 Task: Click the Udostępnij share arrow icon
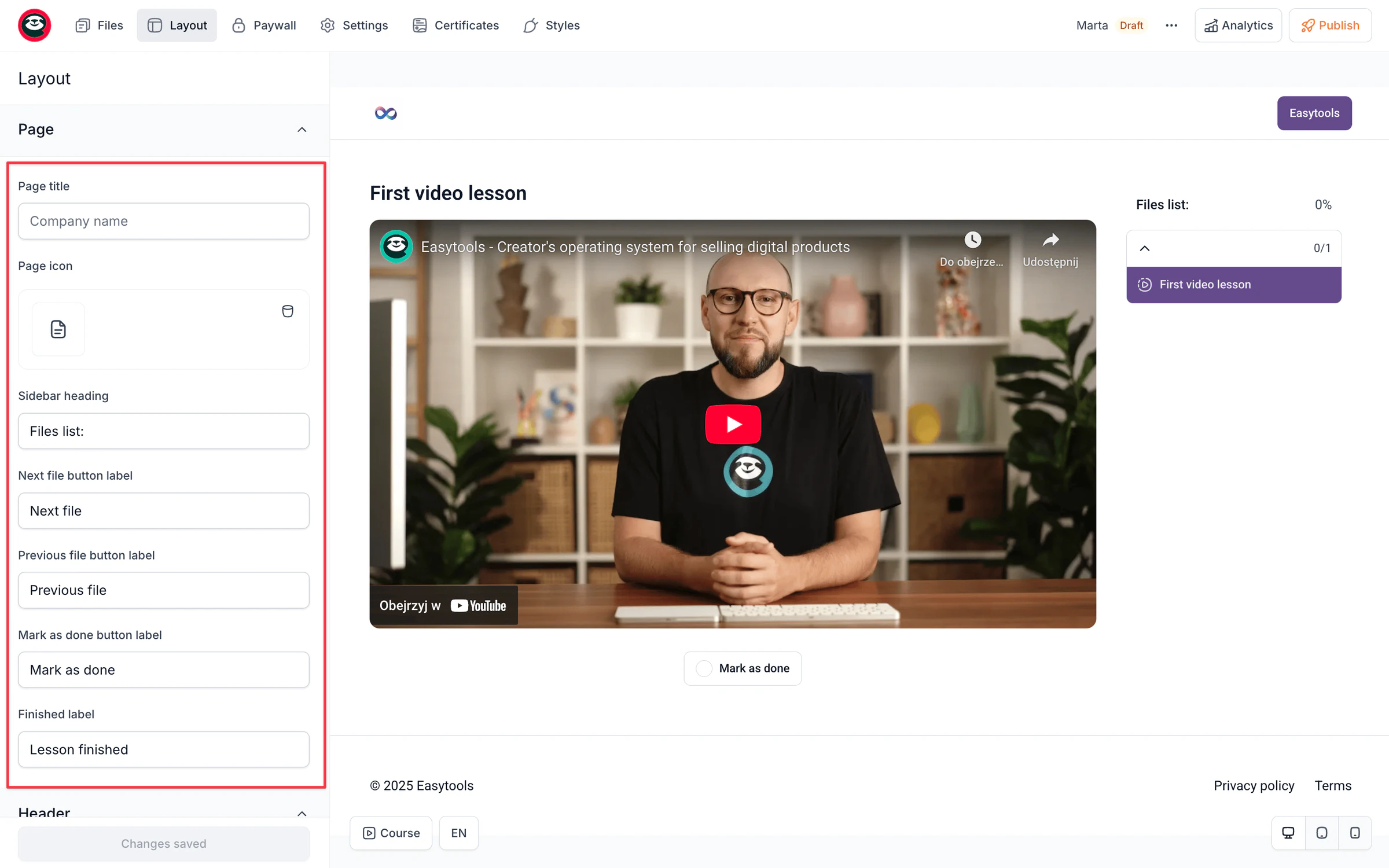[x=1050, y=240]
